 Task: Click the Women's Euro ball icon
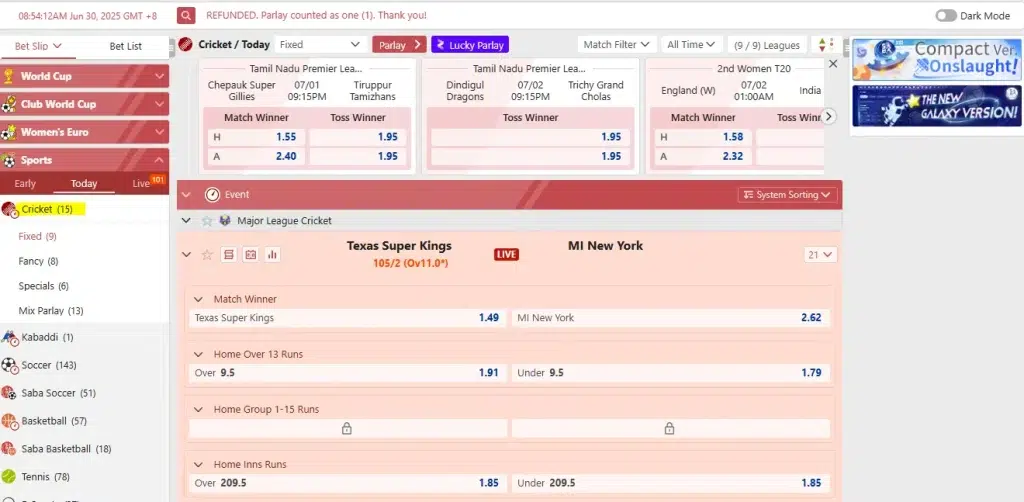pos(8,132)
